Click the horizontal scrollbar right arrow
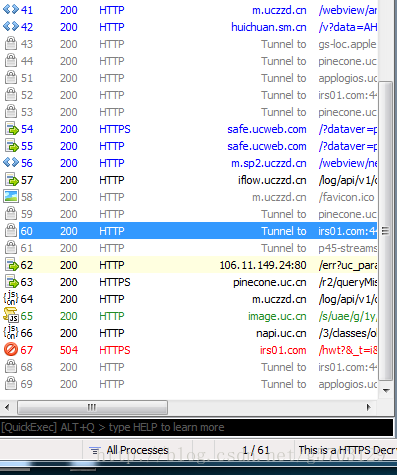 [x=368, y=407]
